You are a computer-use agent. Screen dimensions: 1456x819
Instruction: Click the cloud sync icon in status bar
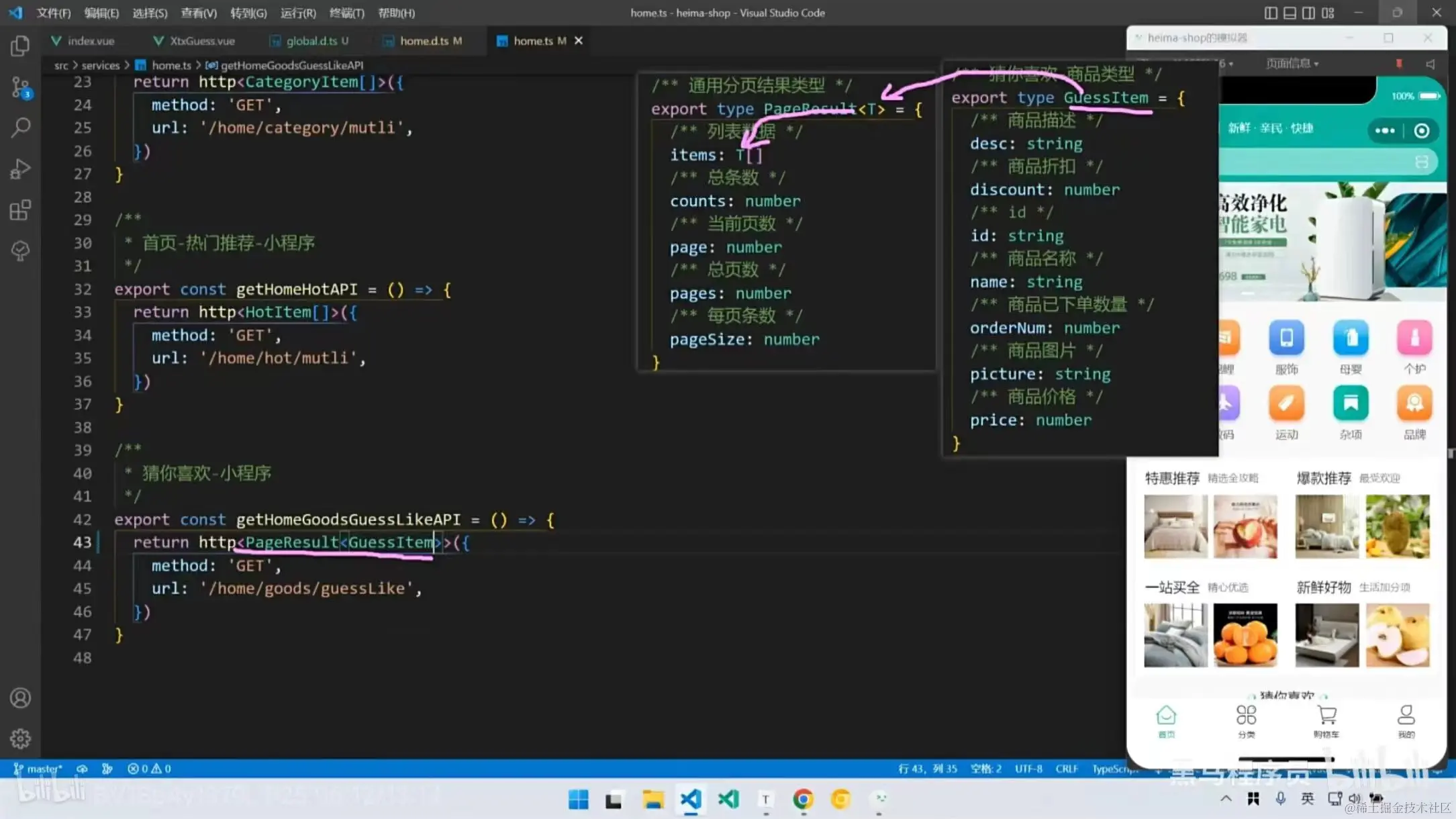(x=82, y=769)
